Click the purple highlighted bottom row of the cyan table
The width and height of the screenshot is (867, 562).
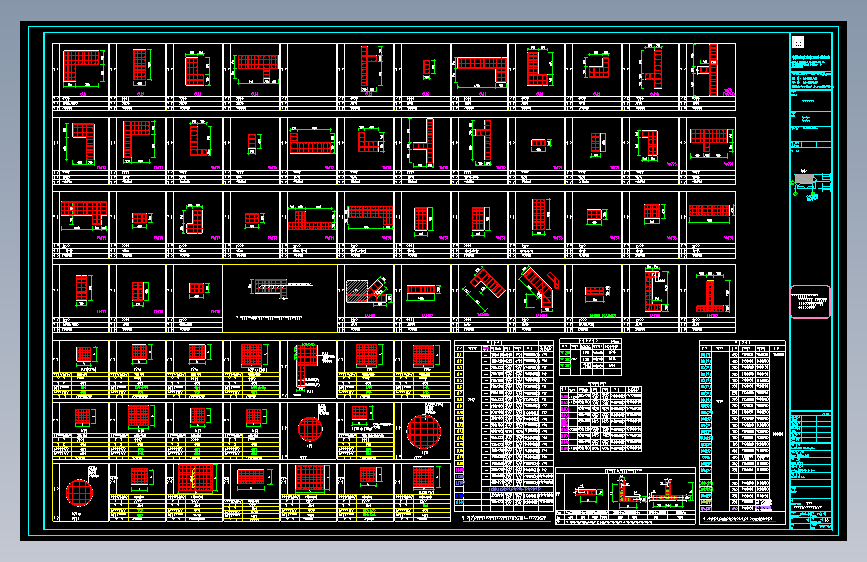(x=738, y=507)
